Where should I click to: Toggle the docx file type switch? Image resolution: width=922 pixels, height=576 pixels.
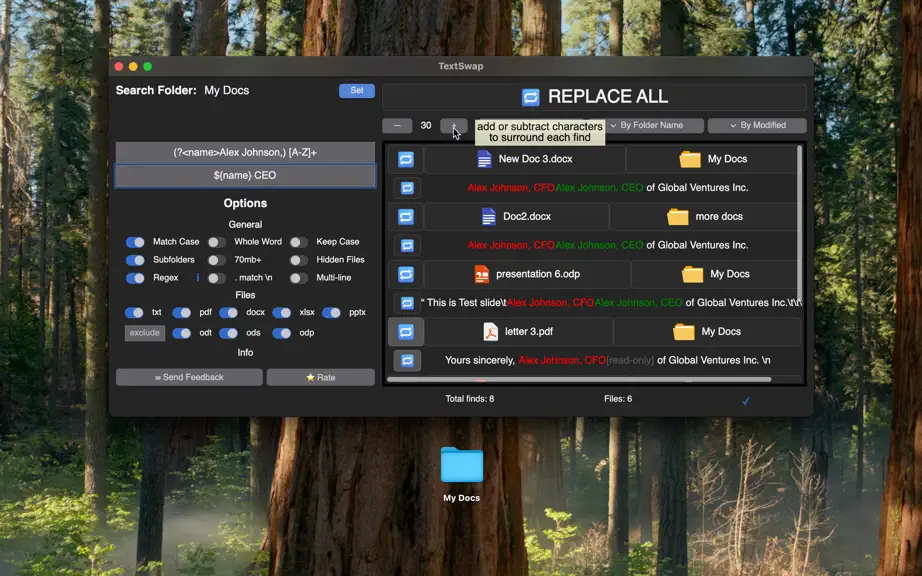point(228,313)
